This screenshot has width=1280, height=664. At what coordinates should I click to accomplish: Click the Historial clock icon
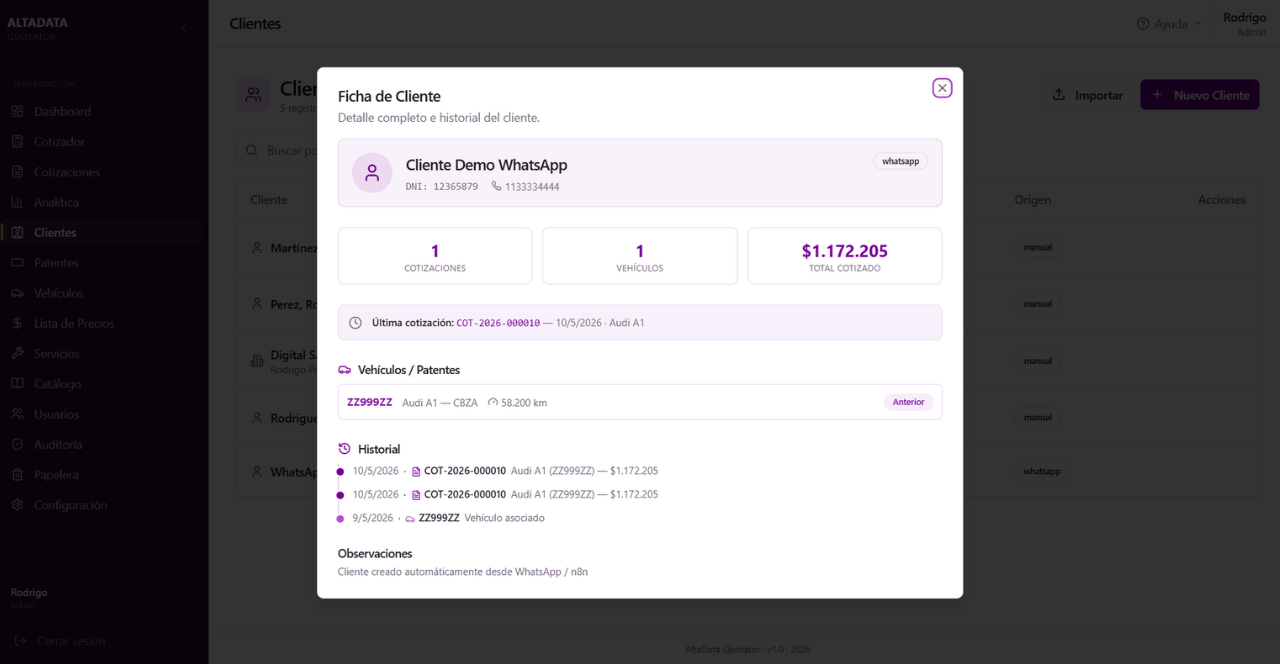pyautogui.click(x=345, y=449)
